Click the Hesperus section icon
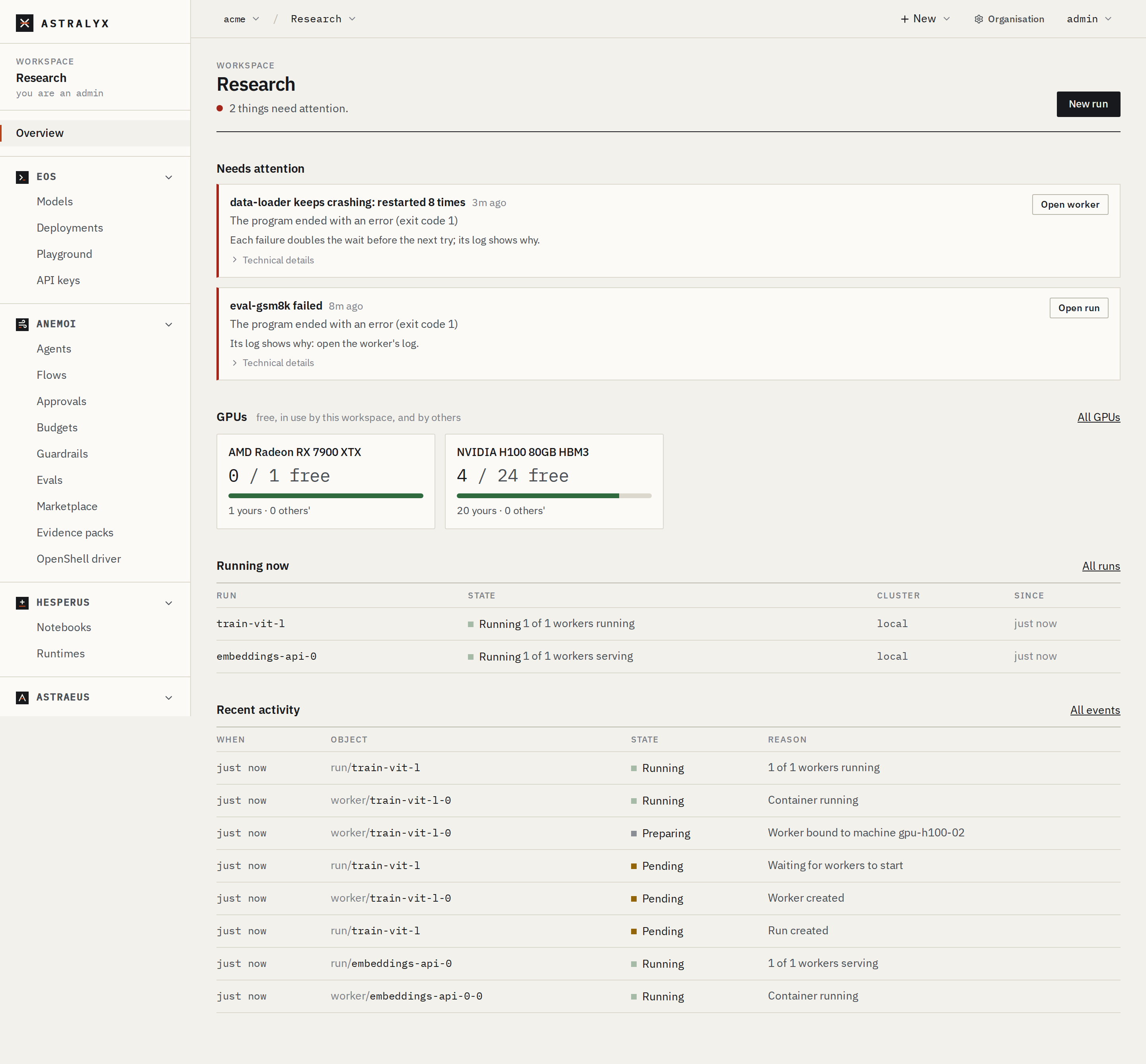Image resolution: width=1146 pixels, height=1064 pixels. 22,603
